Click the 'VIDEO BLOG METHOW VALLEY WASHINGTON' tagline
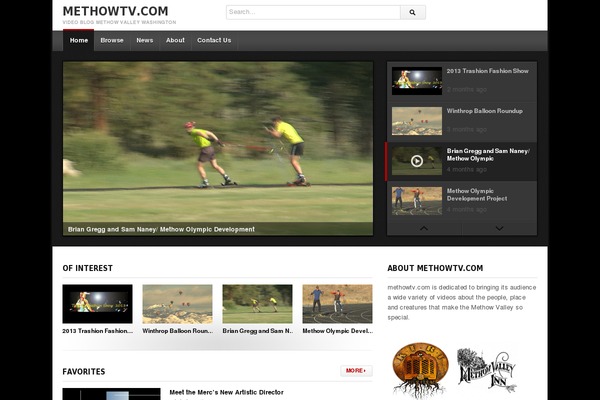Screen dimensions: 600x400 coord(119,22)
